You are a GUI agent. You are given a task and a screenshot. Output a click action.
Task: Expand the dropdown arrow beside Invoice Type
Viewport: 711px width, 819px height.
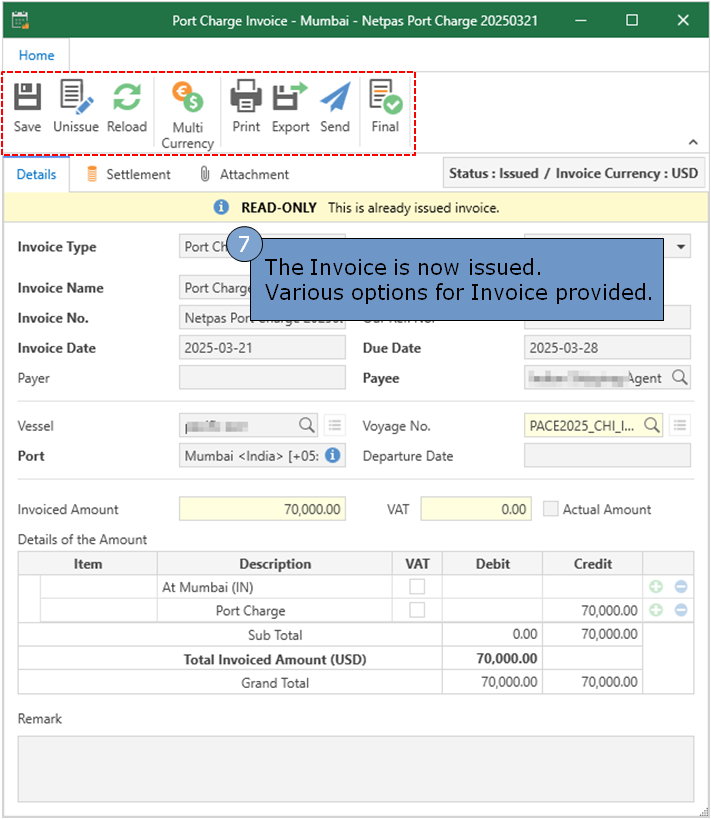click(x=681, y=247)
